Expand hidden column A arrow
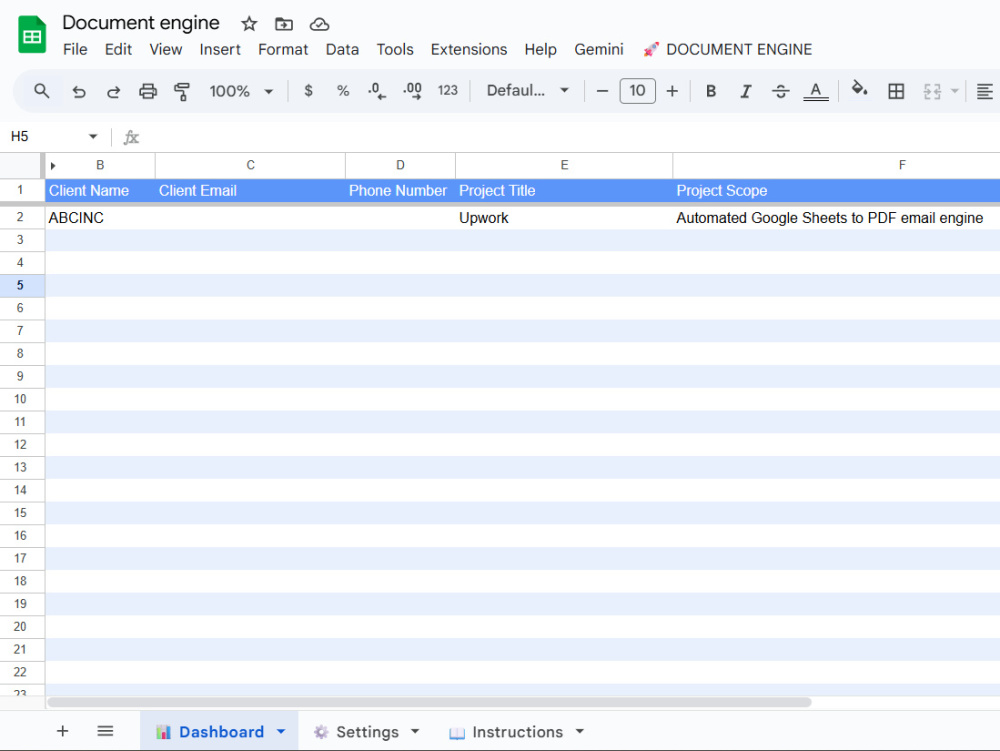 pyautogui.click(x=53, y=166)
